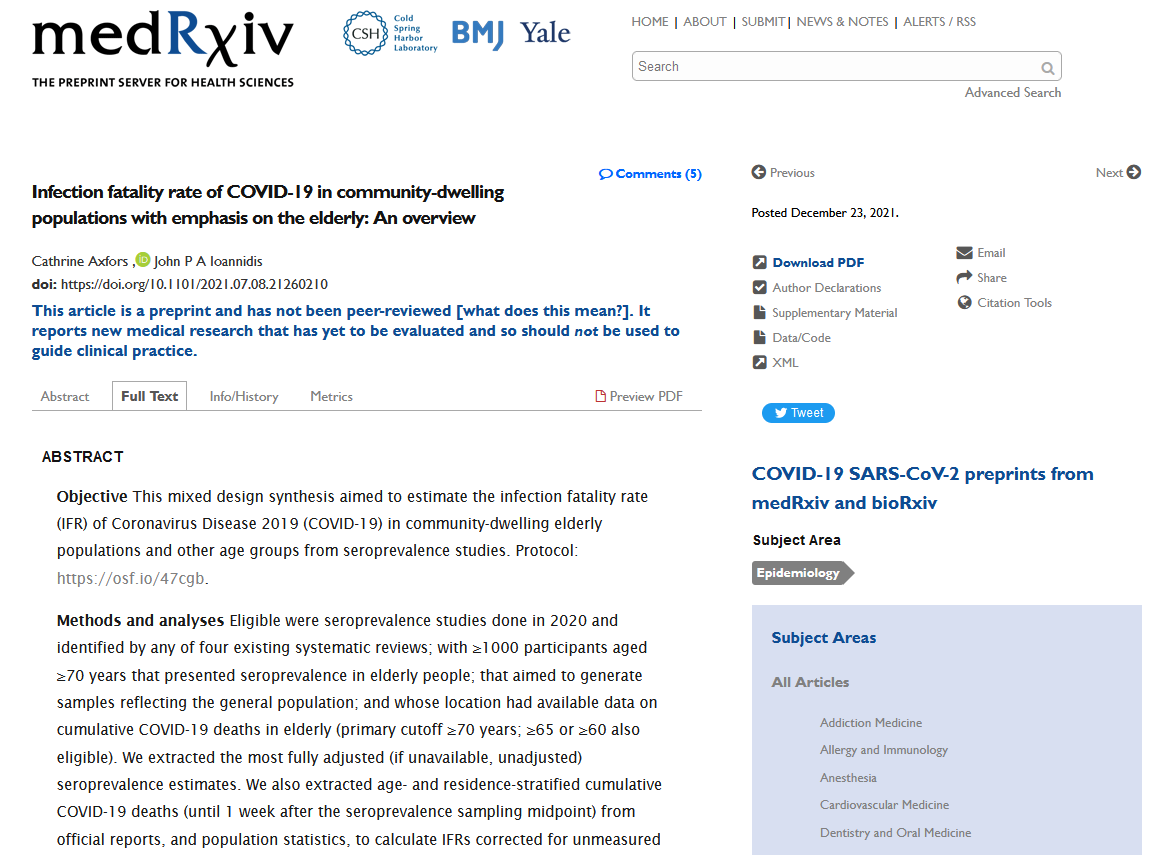Click the Preview PDF button
This screenshot has width=1164, height=855.
click(640, 397)
